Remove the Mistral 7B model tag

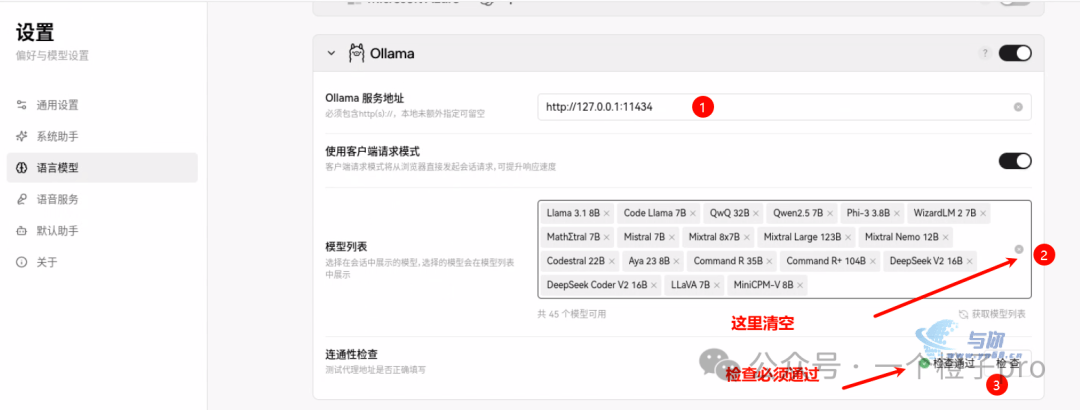(671, 237)
